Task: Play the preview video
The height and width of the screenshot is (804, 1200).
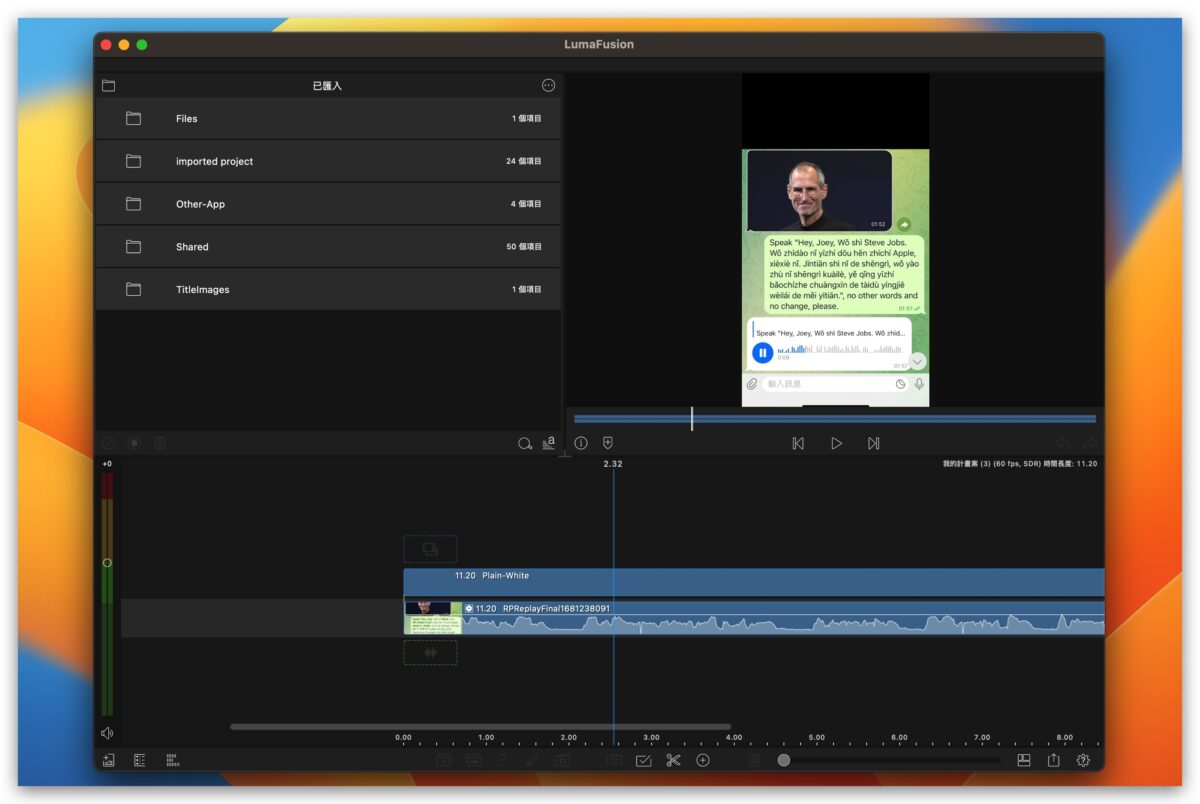Action: tap(836, 443)
